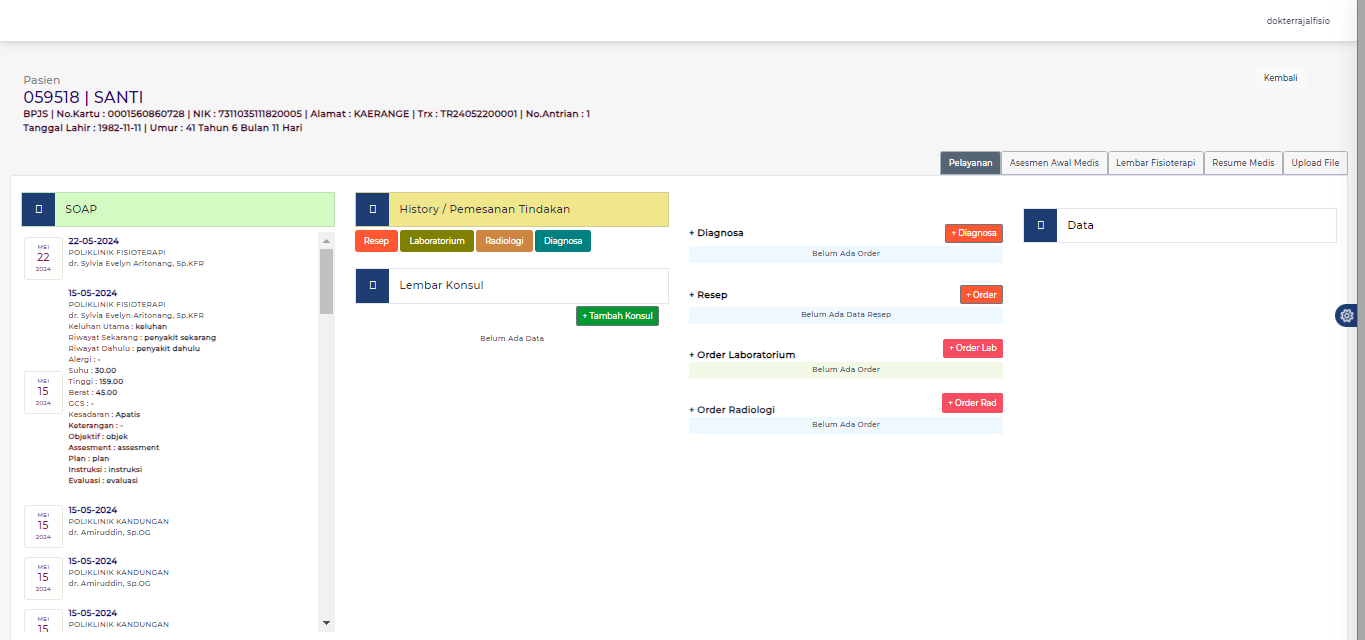Screen dimensions: 1365x640
Task: Select the Radiologi order type badge
Action: click(x=504, y=240)
